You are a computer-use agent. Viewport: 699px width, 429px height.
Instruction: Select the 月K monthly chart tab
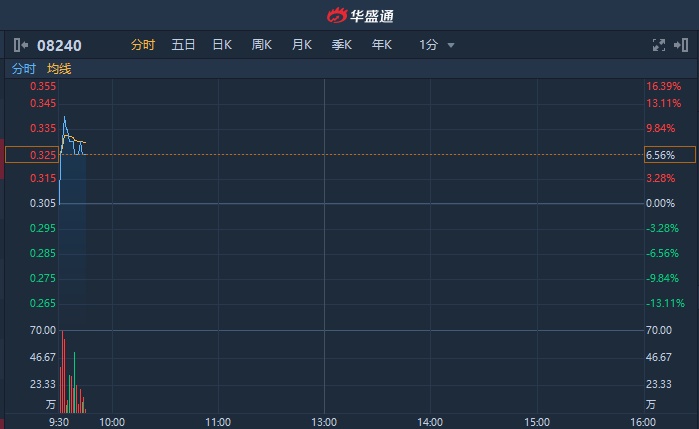[302, 45]
